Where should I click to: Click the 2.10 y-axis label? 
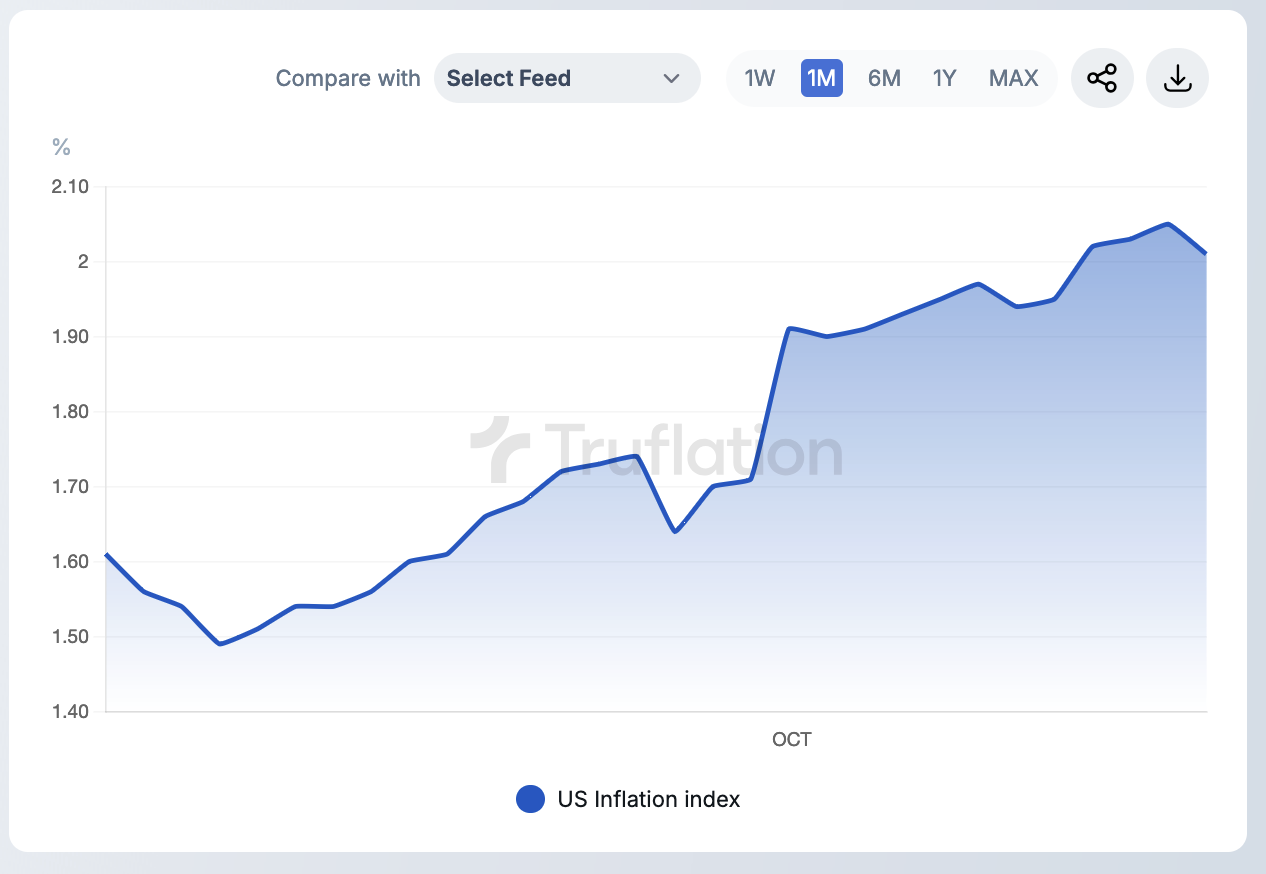pos(70,187)
